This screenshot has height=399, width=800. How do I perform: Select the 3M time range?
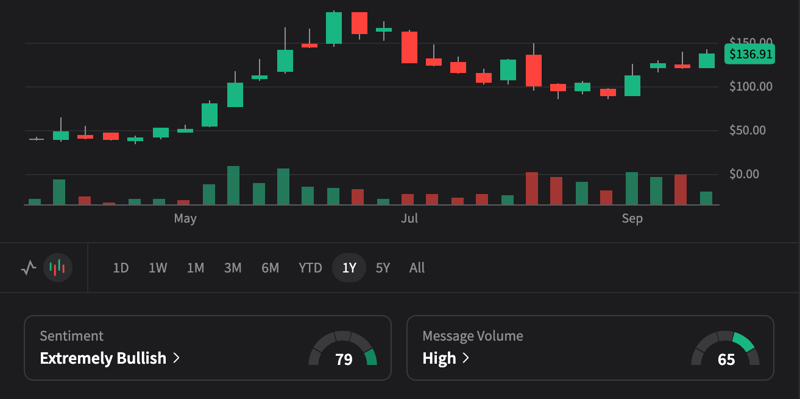click(233, 268)
